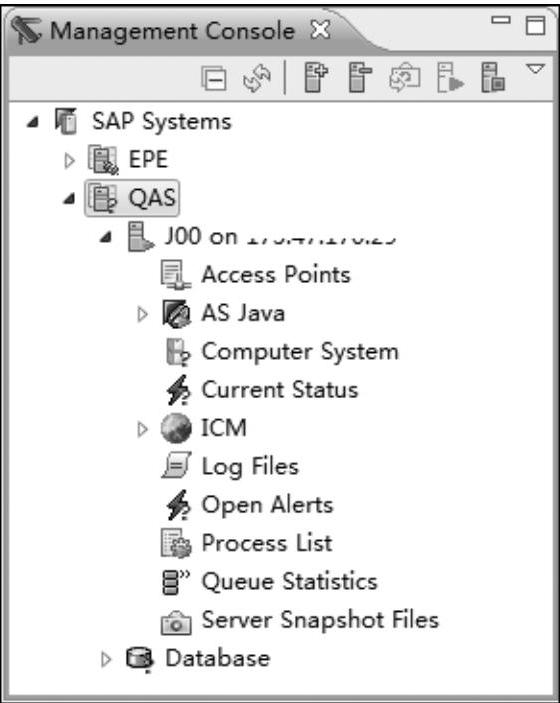Click the Access Points icon
The image size is (560, 703).
(x=176, y=275)
